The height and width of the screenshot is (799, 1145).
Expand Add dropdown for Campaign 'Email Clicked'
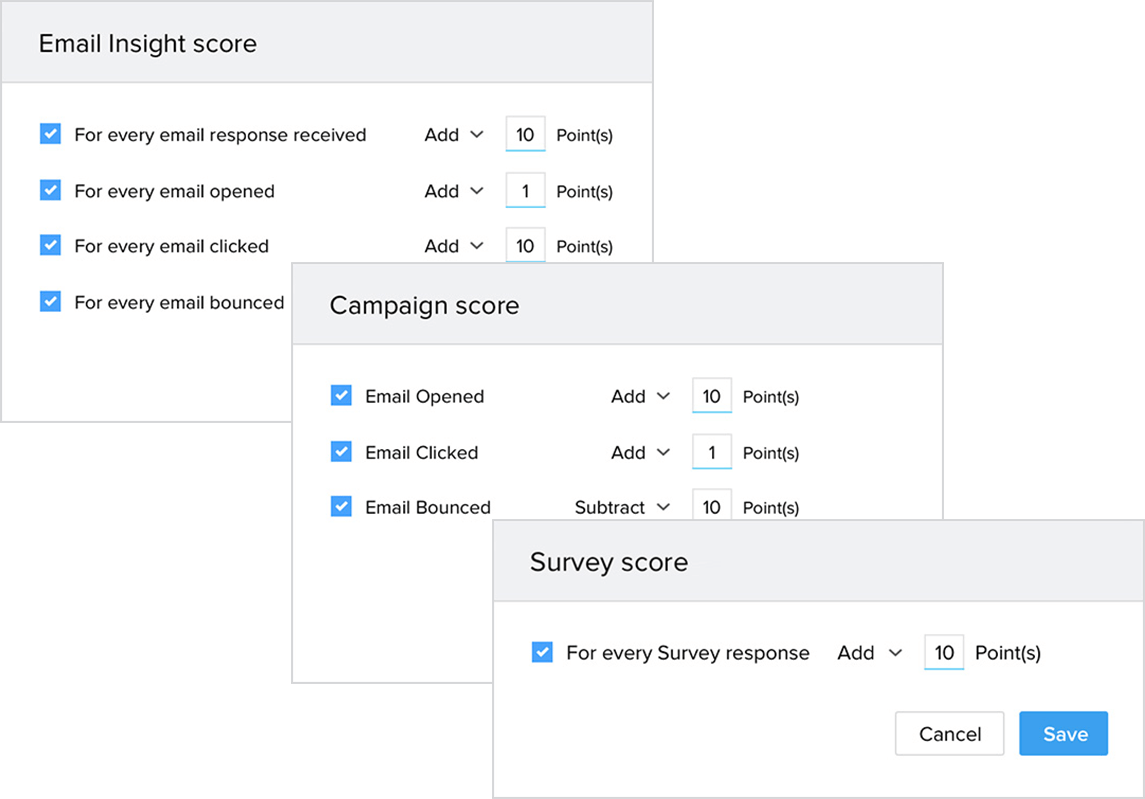(640, 453)
